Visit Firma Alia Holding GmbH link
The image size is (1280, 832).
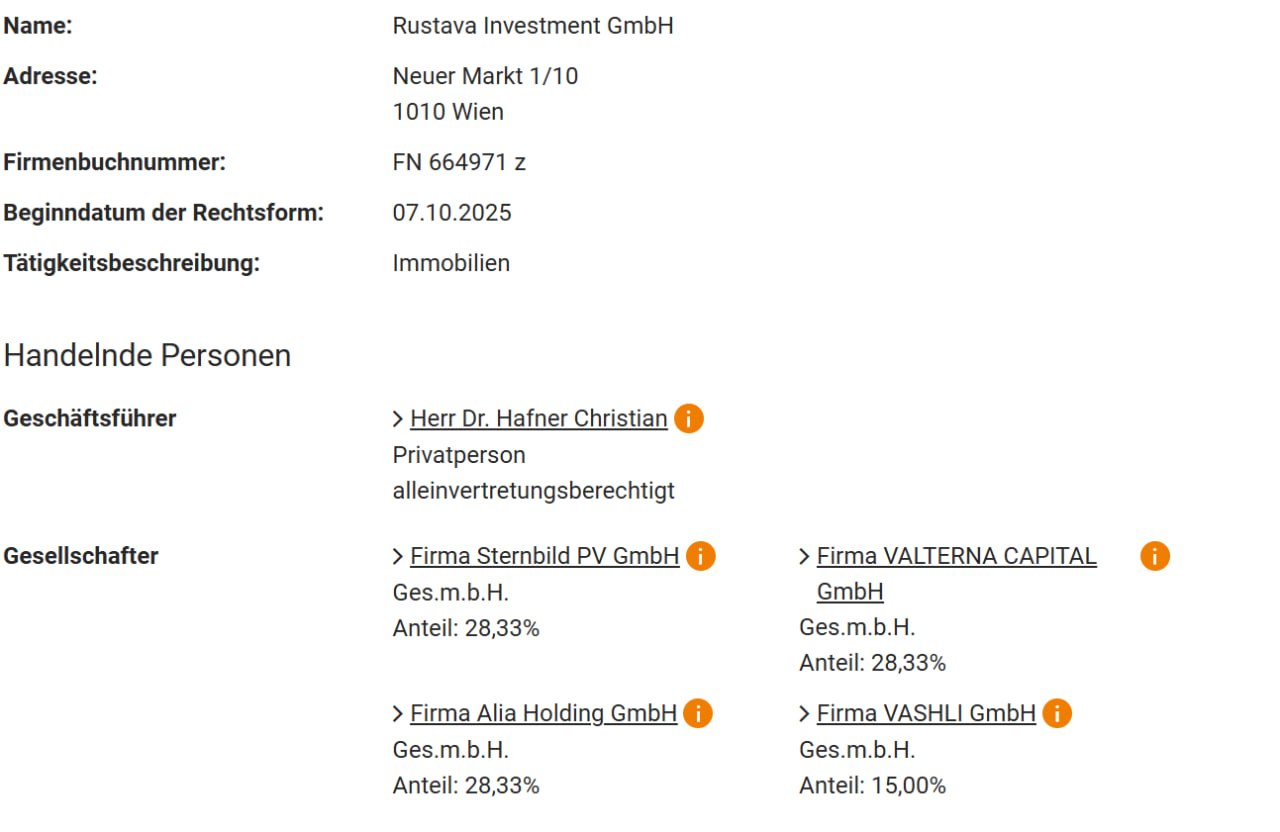click(544, 714)
